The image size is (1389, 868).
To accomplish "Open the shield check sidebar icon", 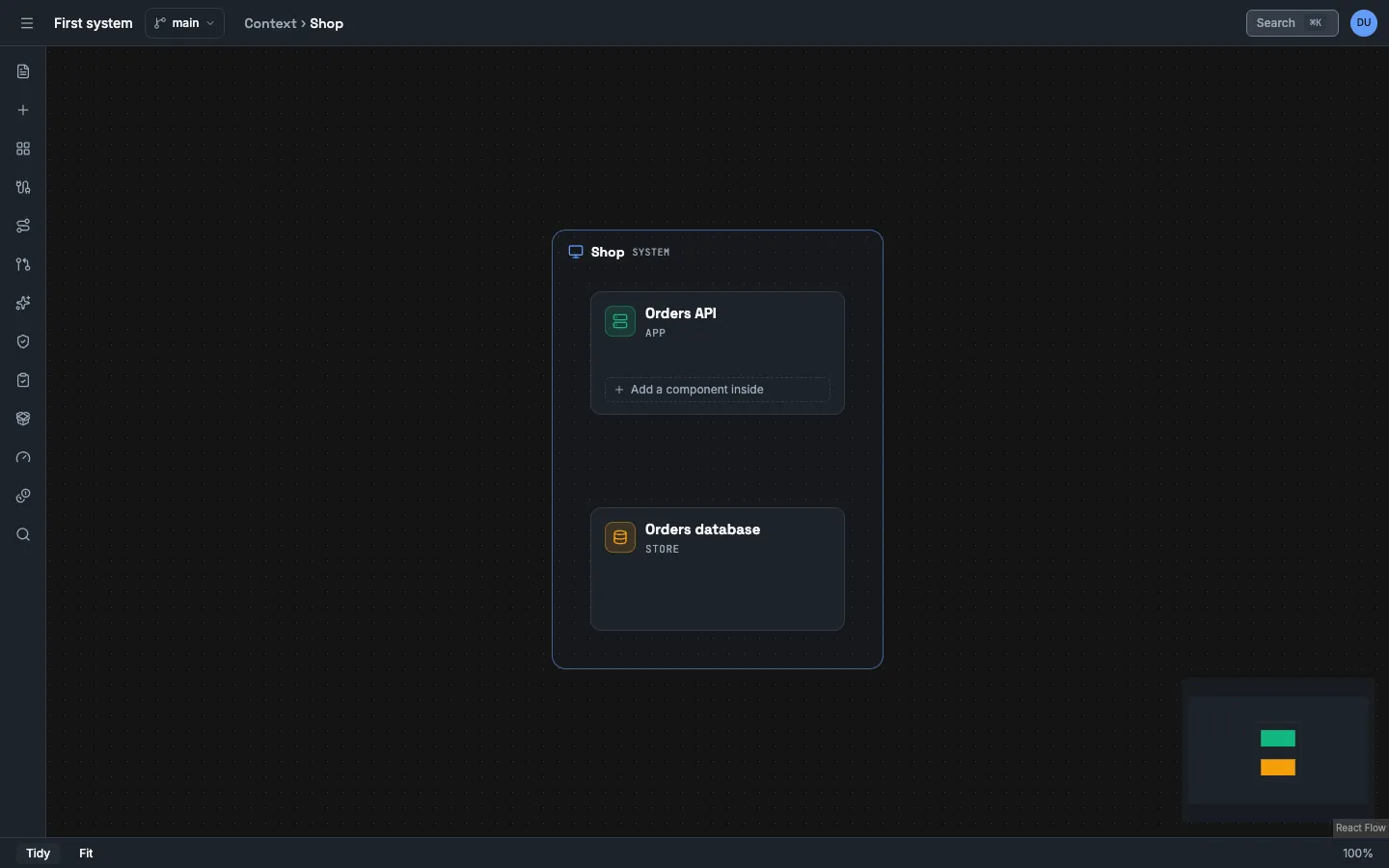I will tap(23, 341).
